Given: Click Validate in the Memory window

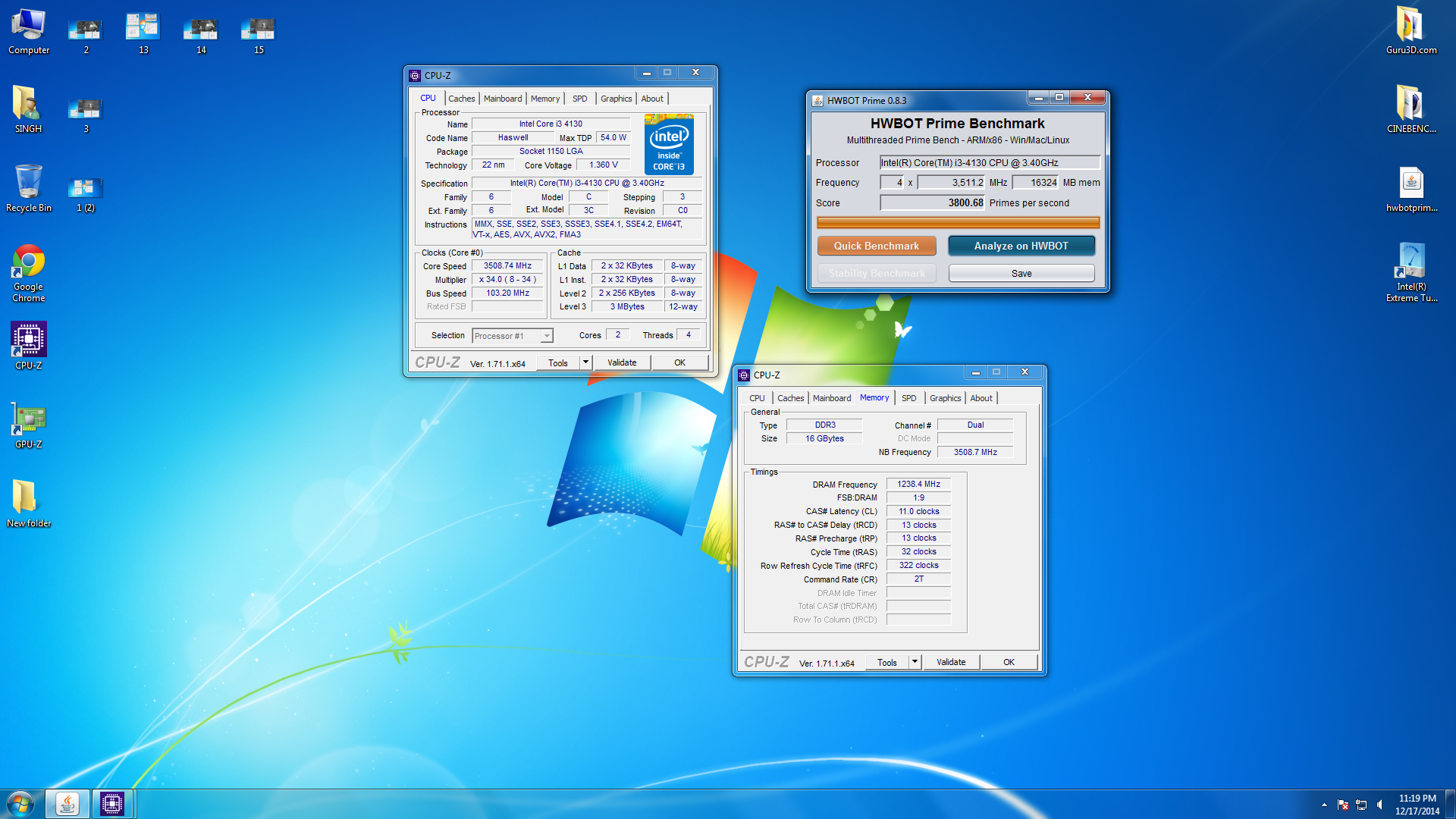Looking at the screenshot, I should coord(951,662).
